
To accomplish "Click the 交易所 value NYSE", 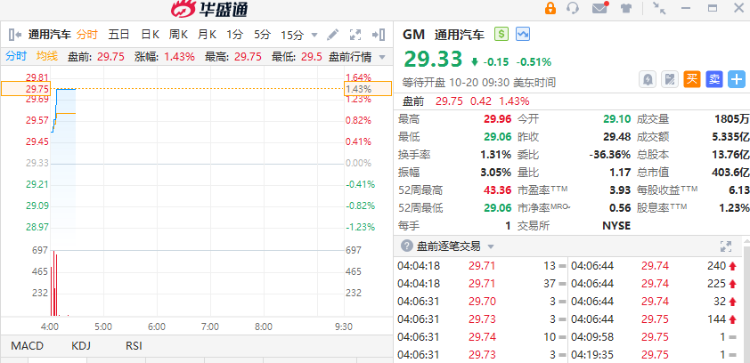I will [616, 225].
